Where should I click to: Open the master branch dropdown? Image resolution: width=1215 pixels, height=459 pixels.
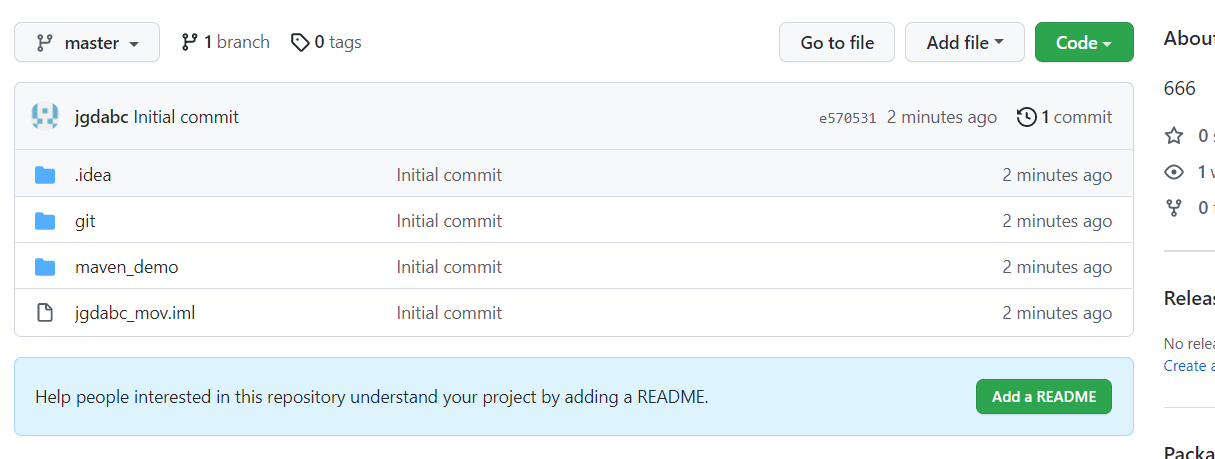coord(87,42)
